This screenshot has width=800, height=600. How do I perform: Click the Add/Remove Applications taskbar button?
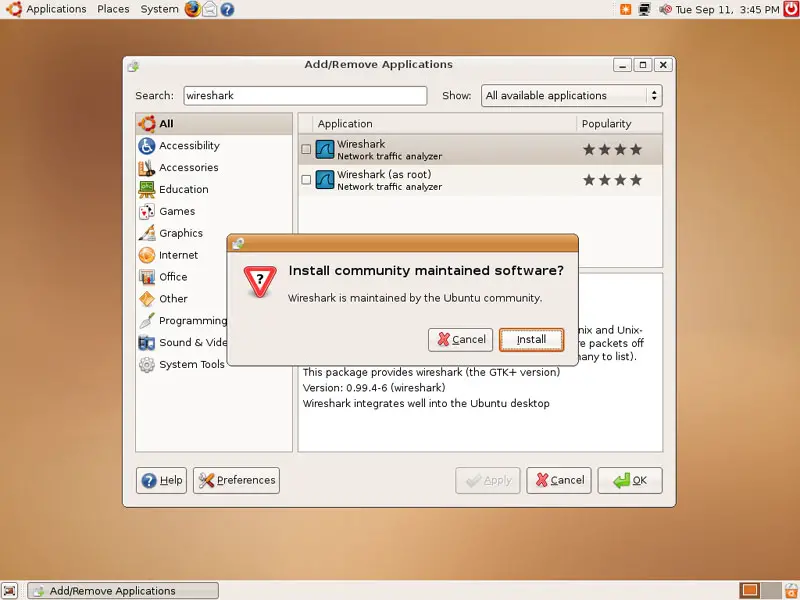(123, 591)
